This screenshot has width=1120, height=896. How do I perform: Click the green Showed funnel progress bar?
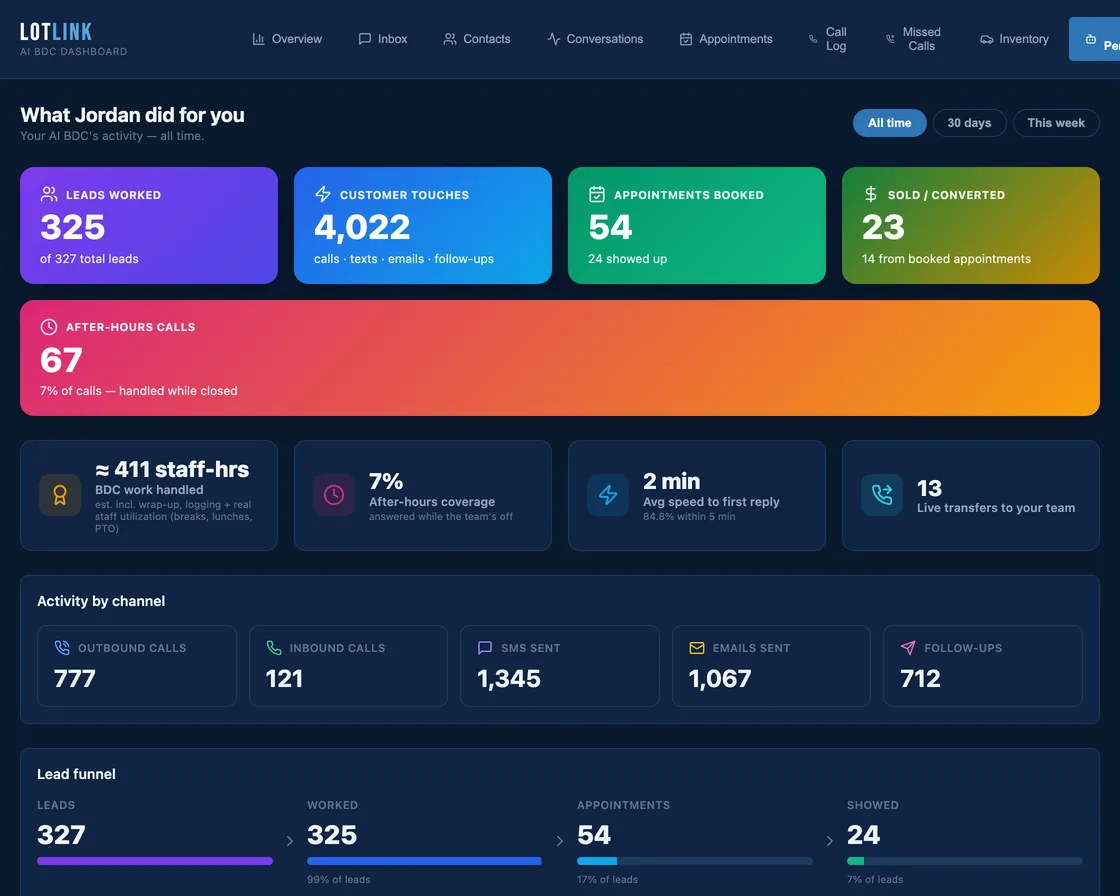click(965, 861)
